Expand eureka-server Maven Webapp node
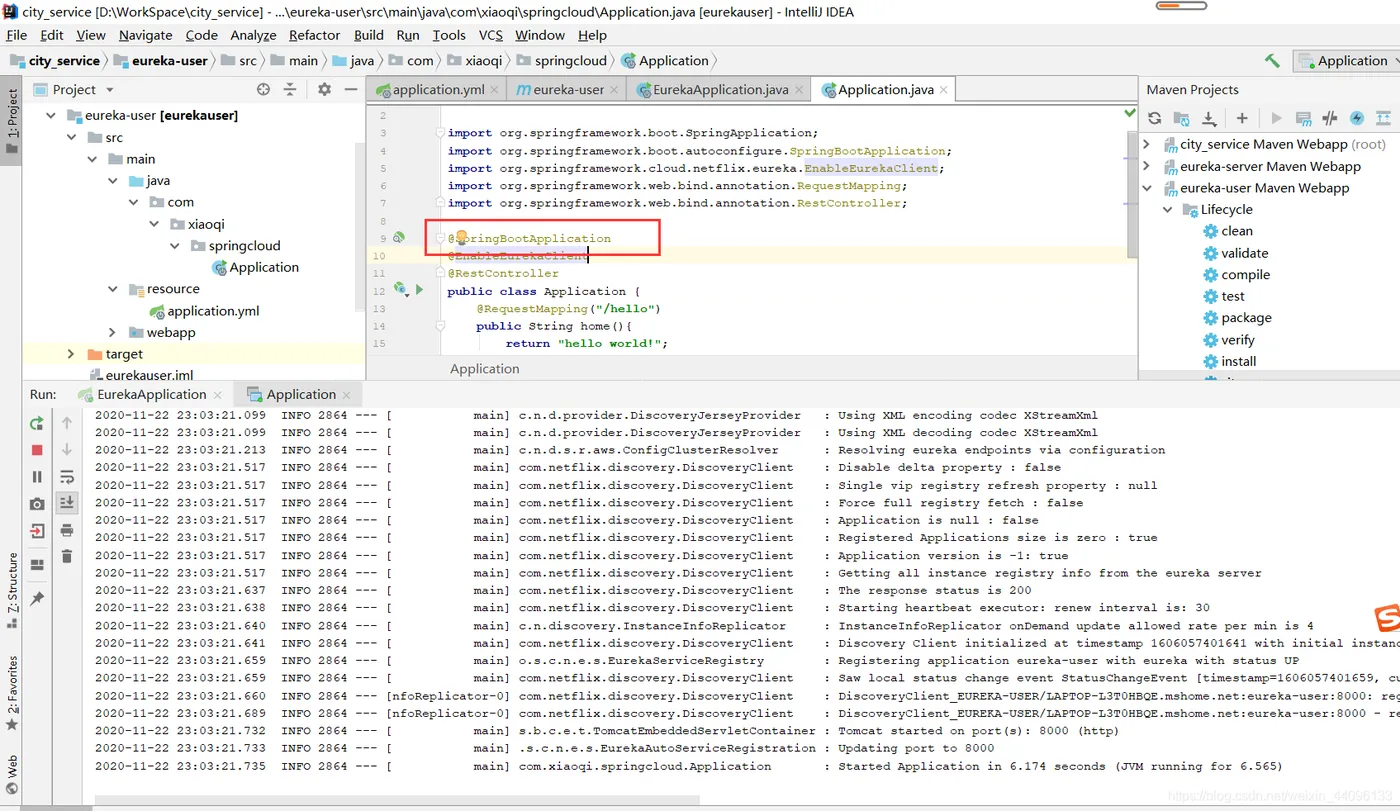Viewport: 1400px width, 811px height. [x=1147, y=166]
